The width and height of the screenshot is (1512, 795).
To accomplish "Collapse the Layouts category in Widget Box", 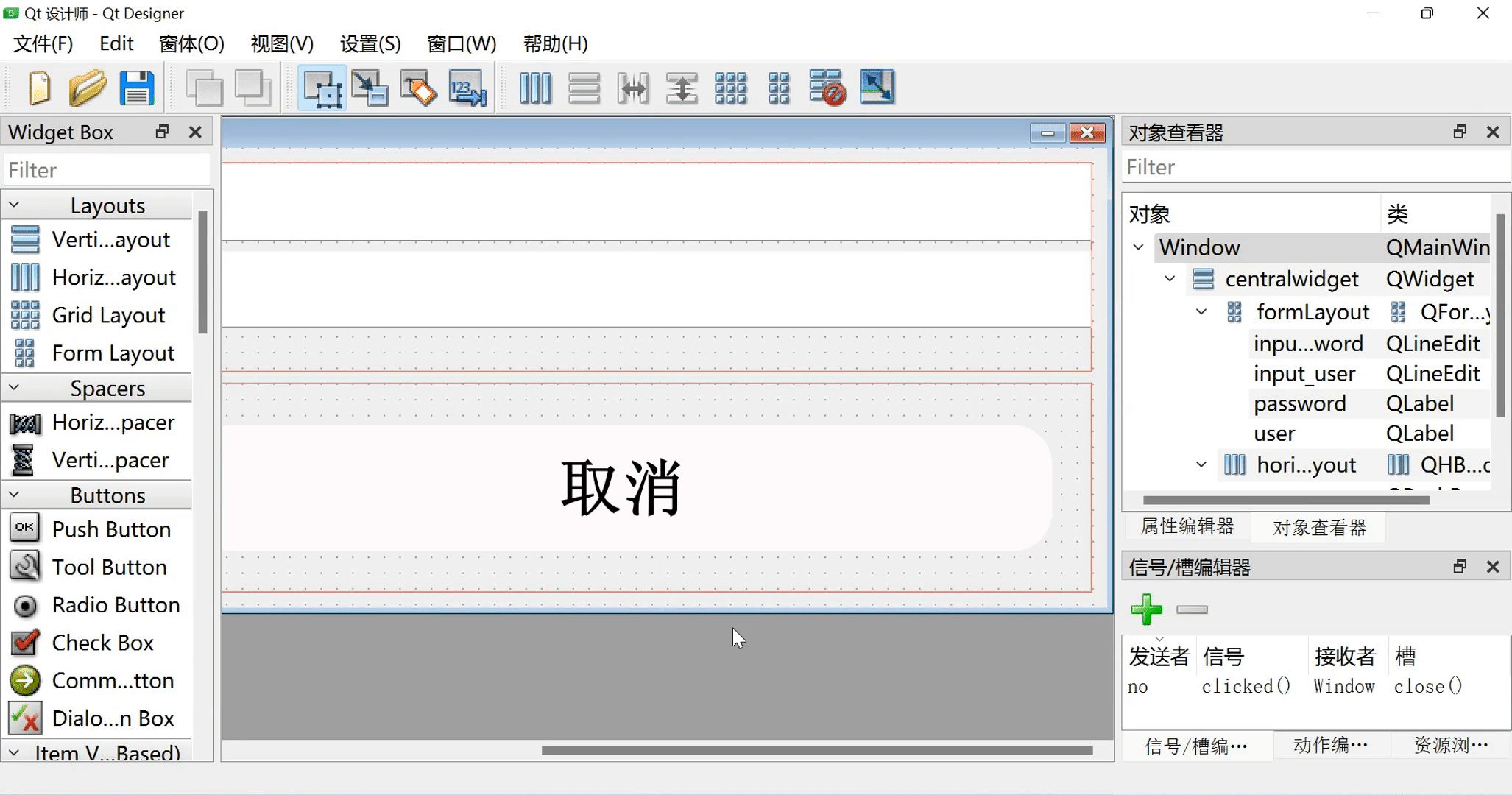I will 14,205.
